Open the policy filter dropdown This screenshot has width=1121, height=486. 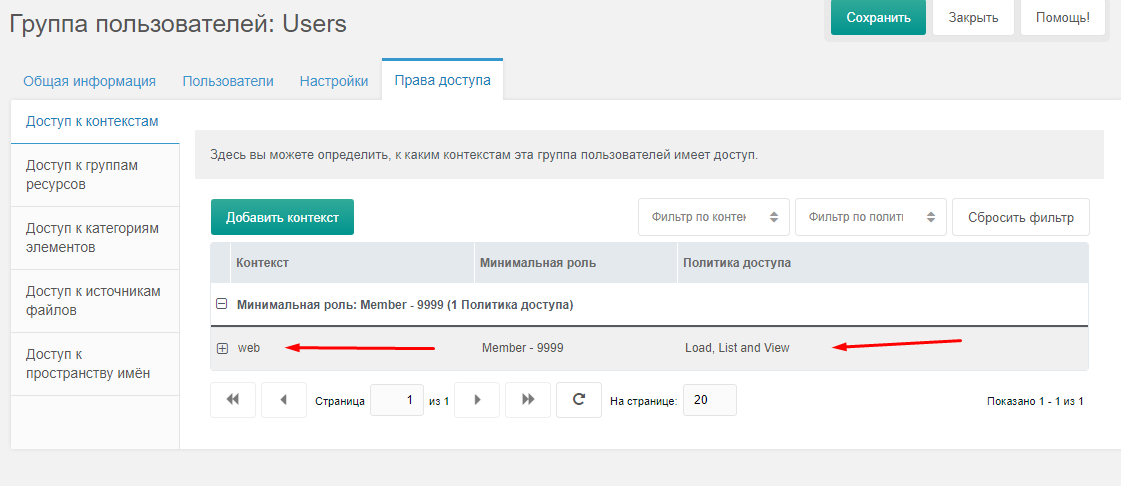871,217
